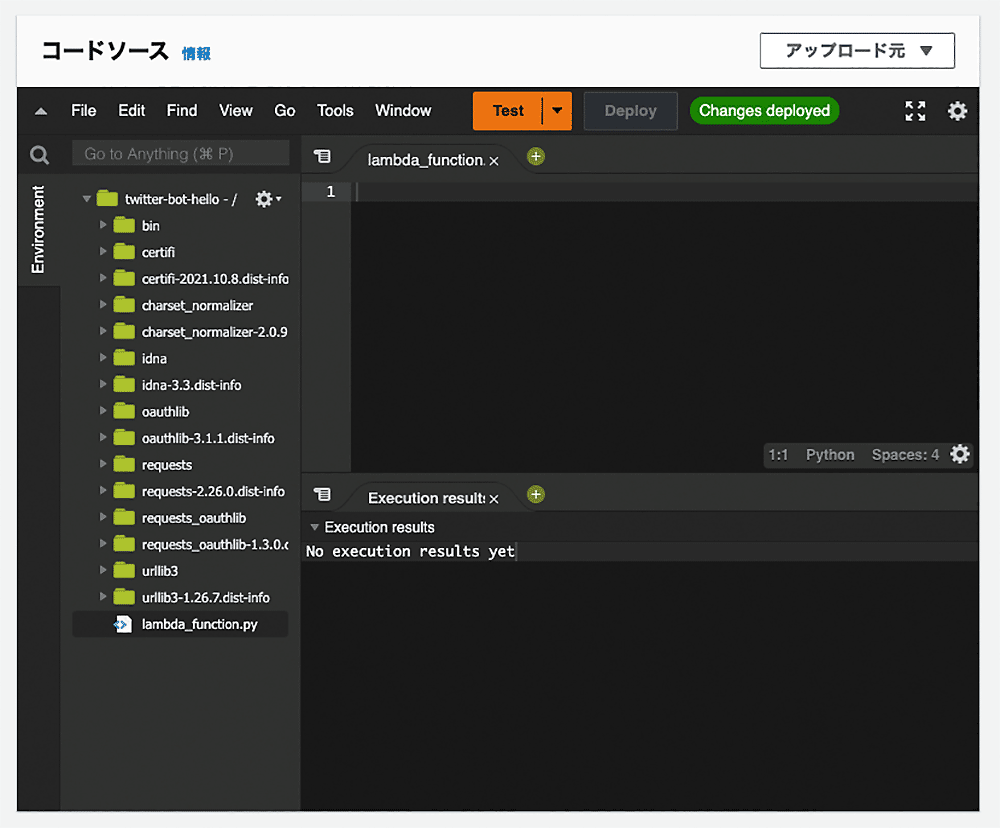Switch to the Execution results tab

point(426,498)
